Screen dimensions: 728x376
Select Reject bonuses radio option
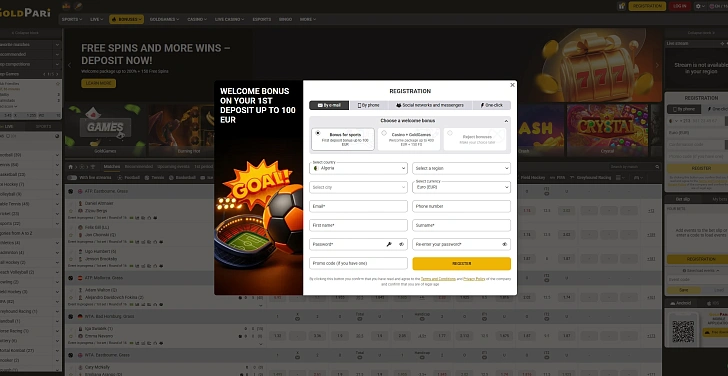449,133
